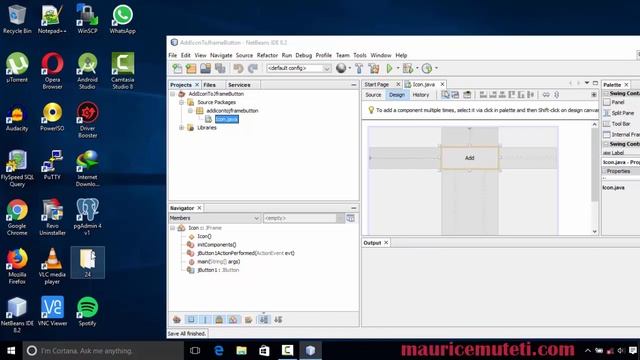Screen dimensions: 640x360
Task: Select Icon.java in Projects tree
Action: (227, 119)
